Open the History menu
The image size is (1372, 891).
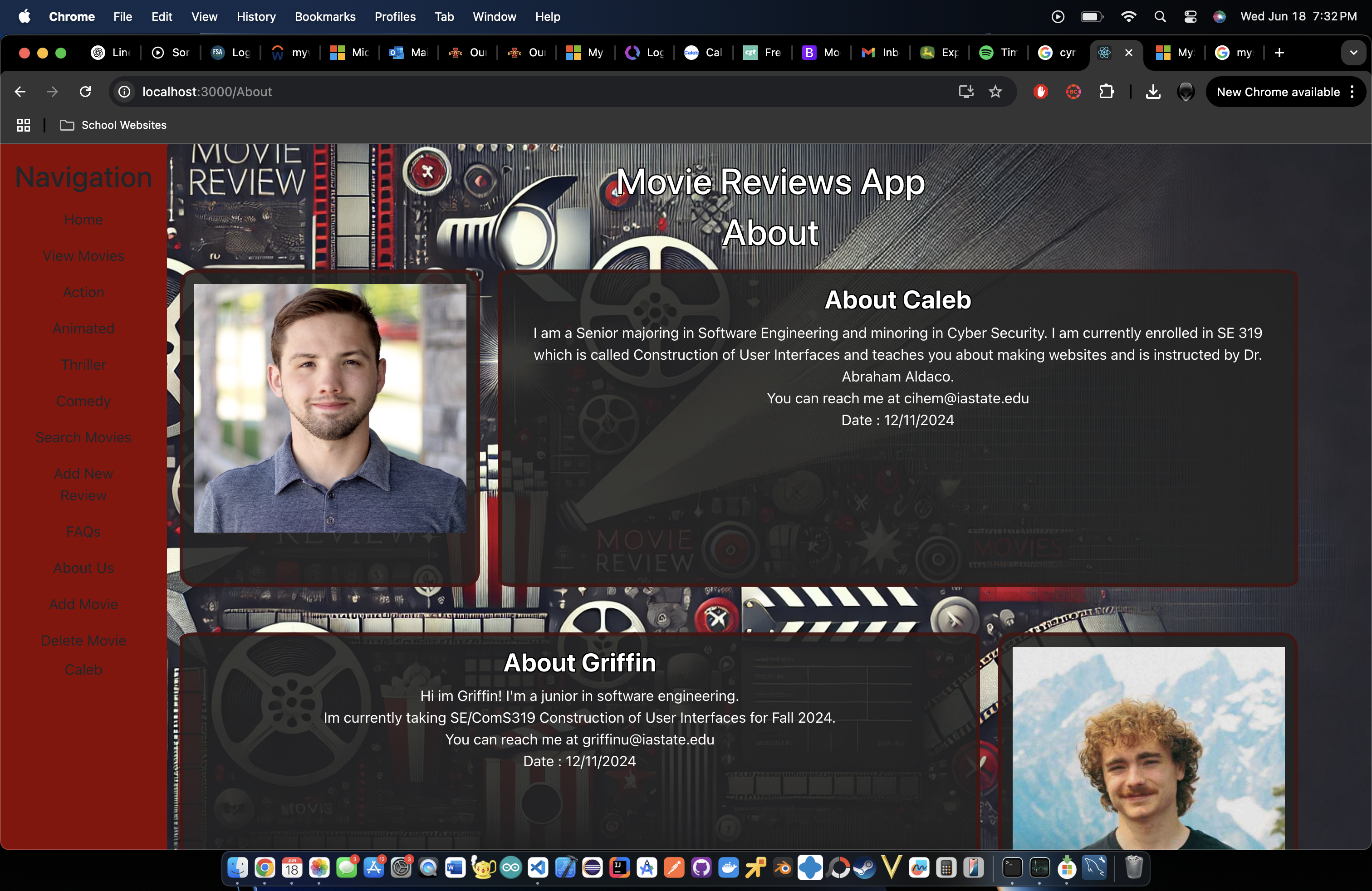point(256,17)
